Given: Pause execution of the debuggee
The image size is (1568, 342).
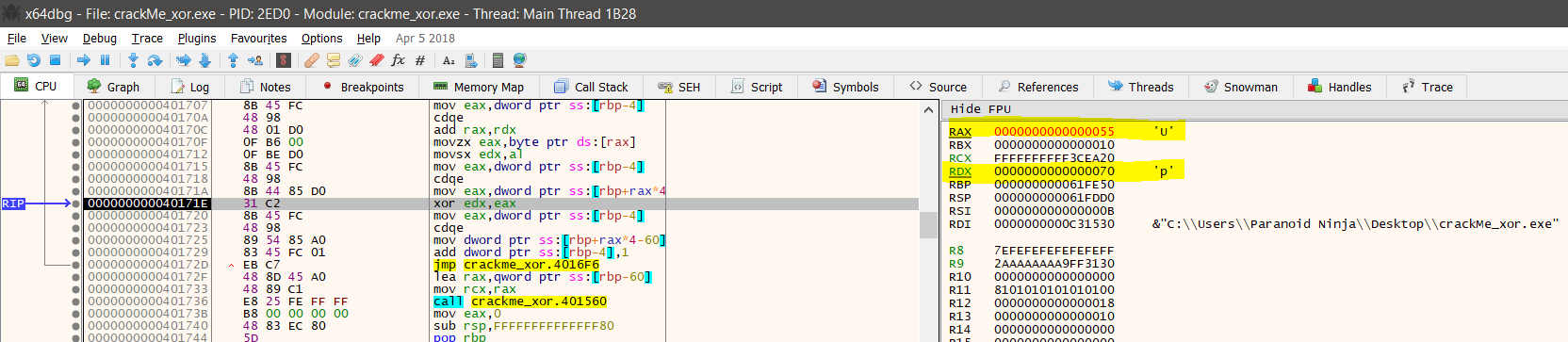Looking at the screenshot, I should pos(105,60).
